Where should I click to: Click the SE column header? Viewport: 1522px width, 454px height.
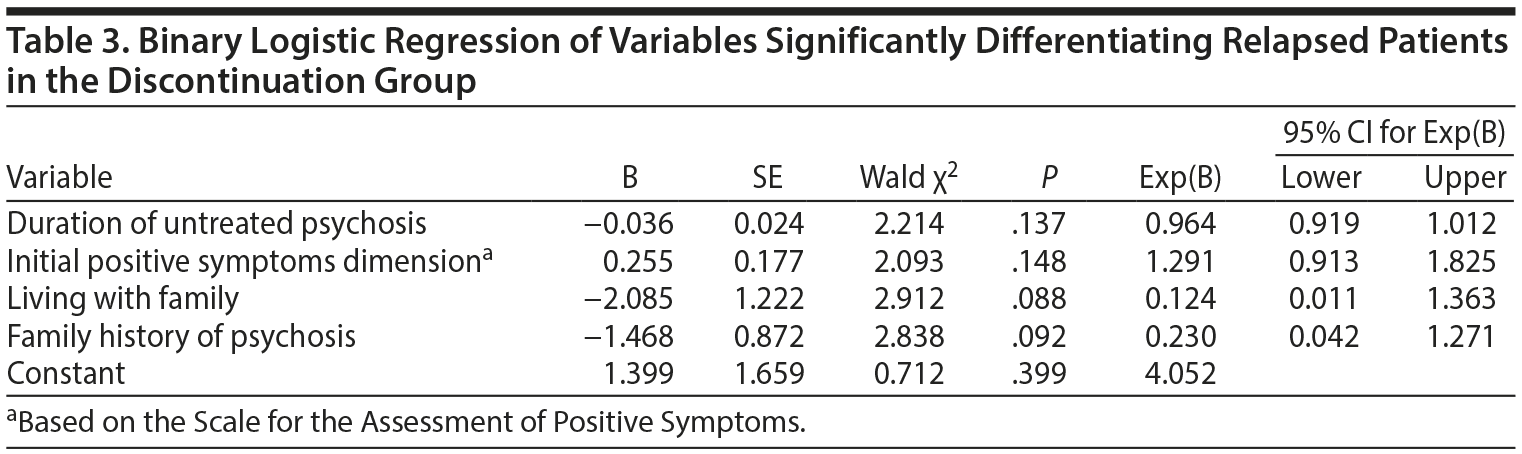click(767, 178)
